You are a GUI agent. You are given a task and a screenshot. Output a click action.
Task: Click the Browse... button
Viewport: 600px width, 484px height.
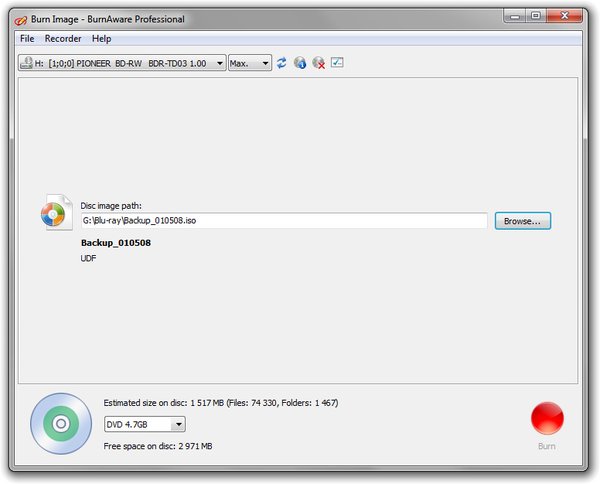(523, 221)
